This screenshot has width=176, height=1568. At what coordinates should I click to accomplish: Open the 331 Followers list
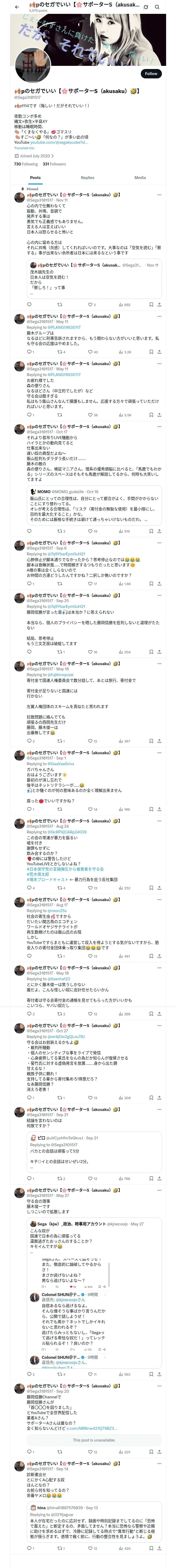54,164
